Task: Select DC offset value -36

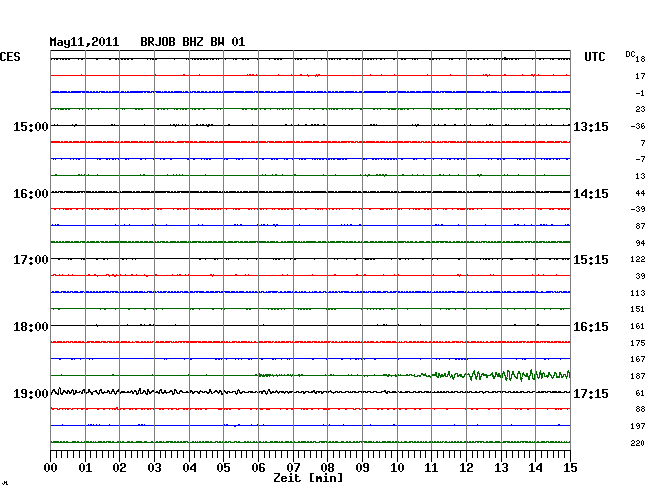Action: tap(638, 126)
